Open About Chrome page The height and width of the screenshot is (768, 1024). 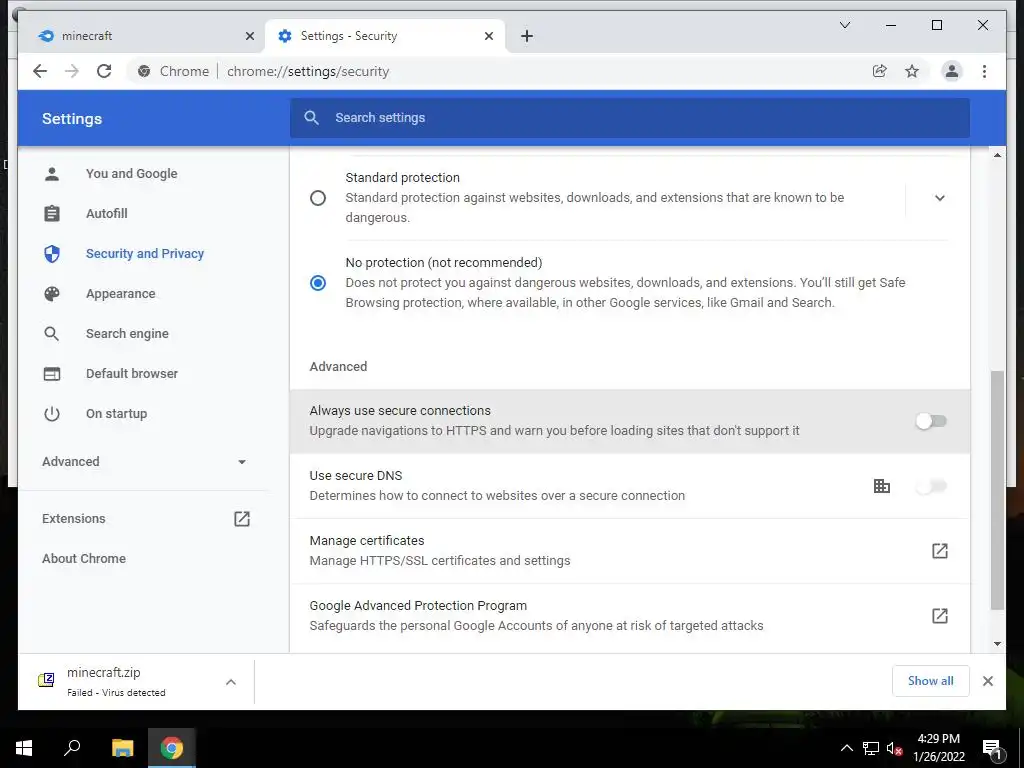pyautogui.click(x=84, y=558)
